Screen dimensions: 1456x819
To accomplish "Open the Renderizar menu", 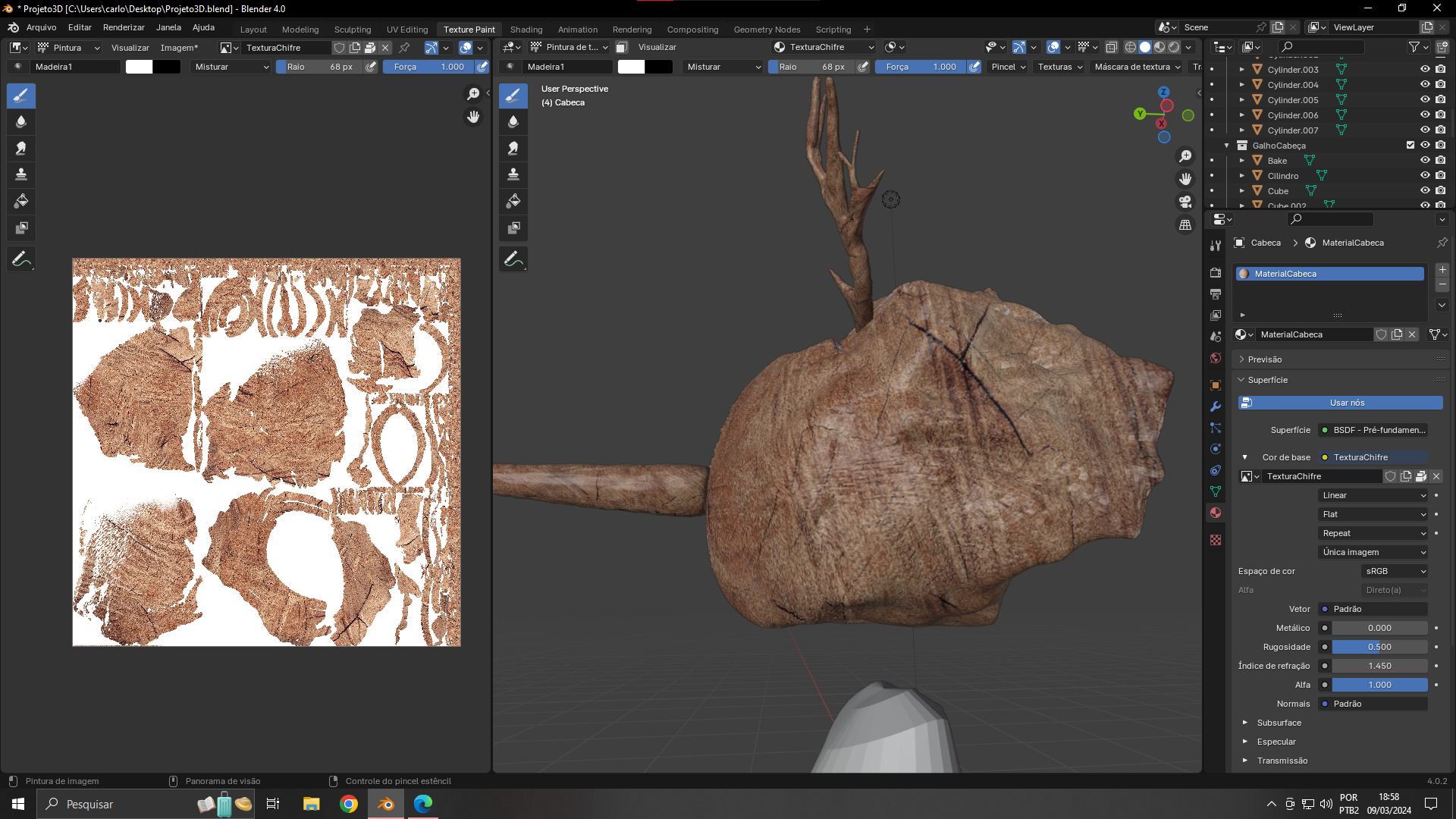I will 124,27.
